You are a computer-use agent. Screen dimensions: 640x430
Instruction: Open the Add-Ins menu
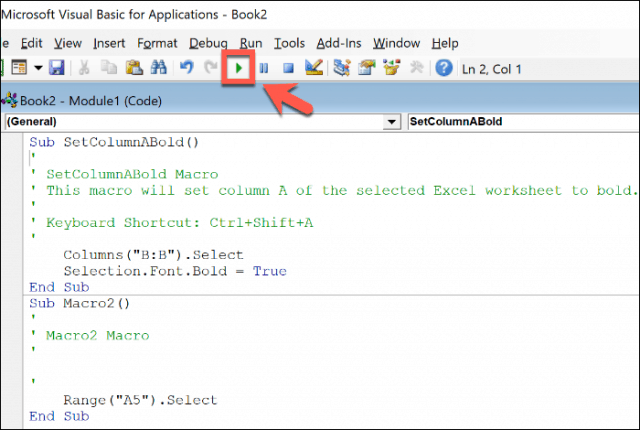[339, 43]
